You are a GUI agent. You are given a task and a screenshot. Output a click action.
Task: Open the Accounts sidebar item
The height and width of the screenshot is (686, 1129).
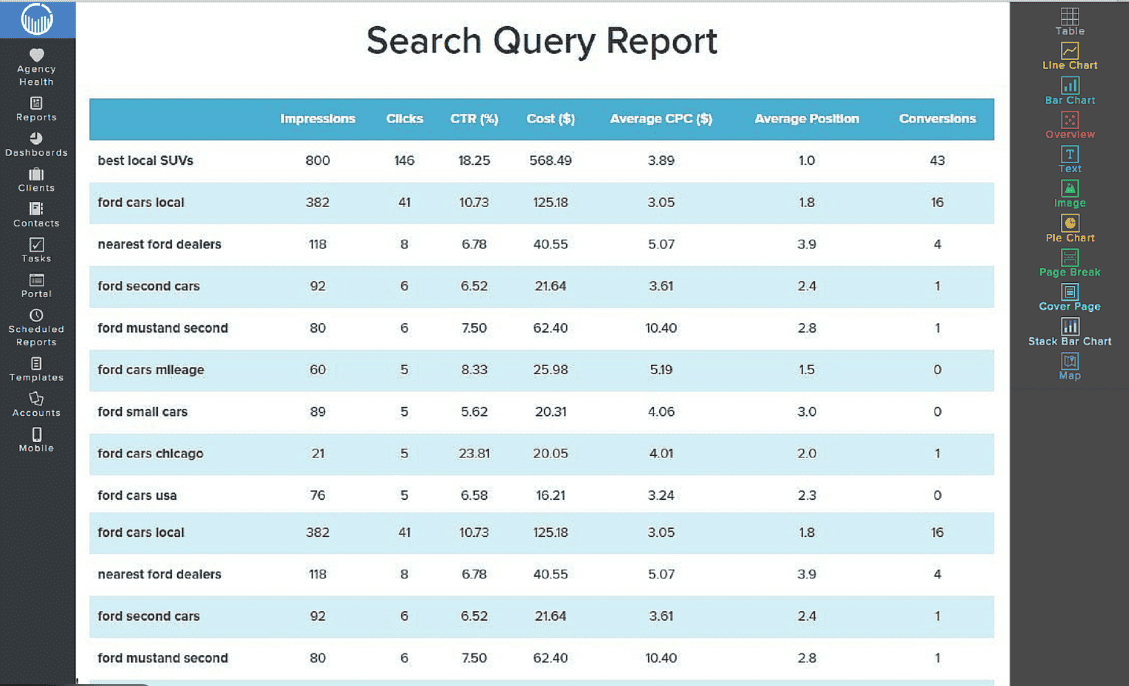point(37,404)
